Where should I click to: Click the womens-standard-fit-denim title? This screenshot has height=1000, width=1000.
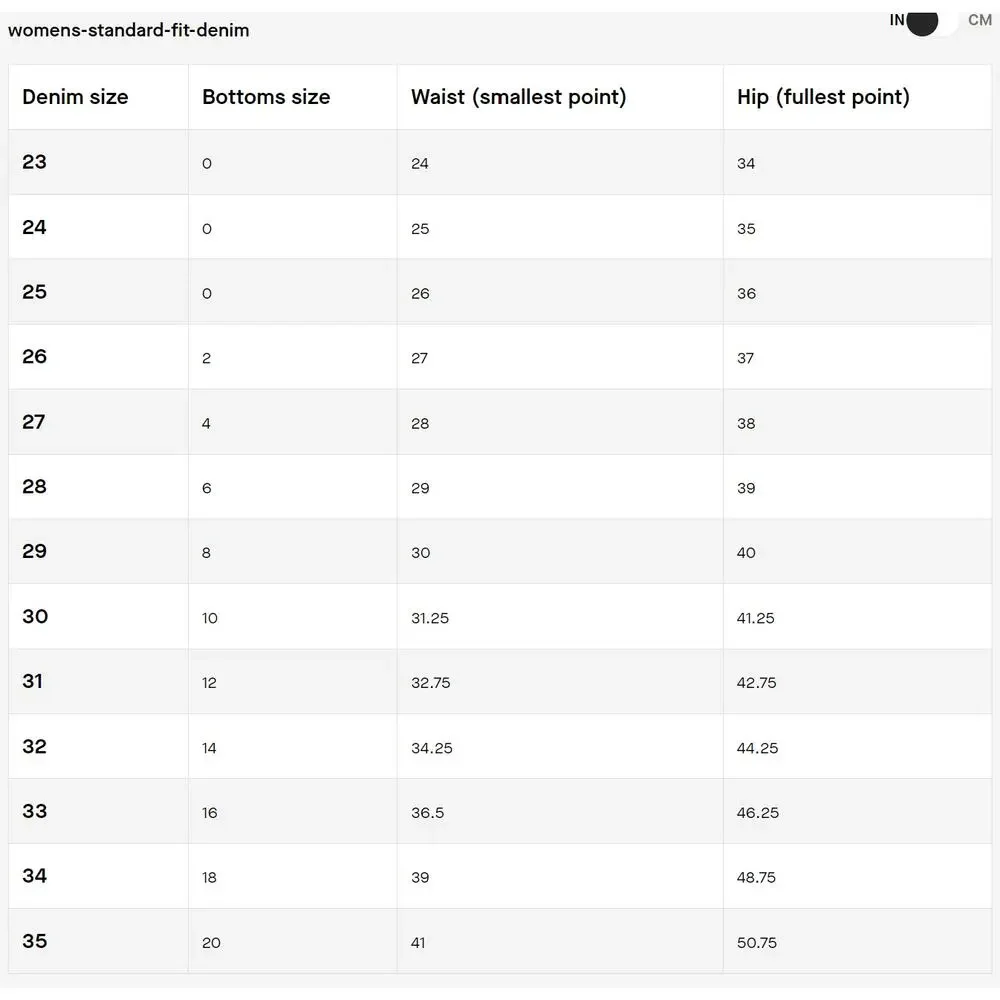(x=129, y=30)
